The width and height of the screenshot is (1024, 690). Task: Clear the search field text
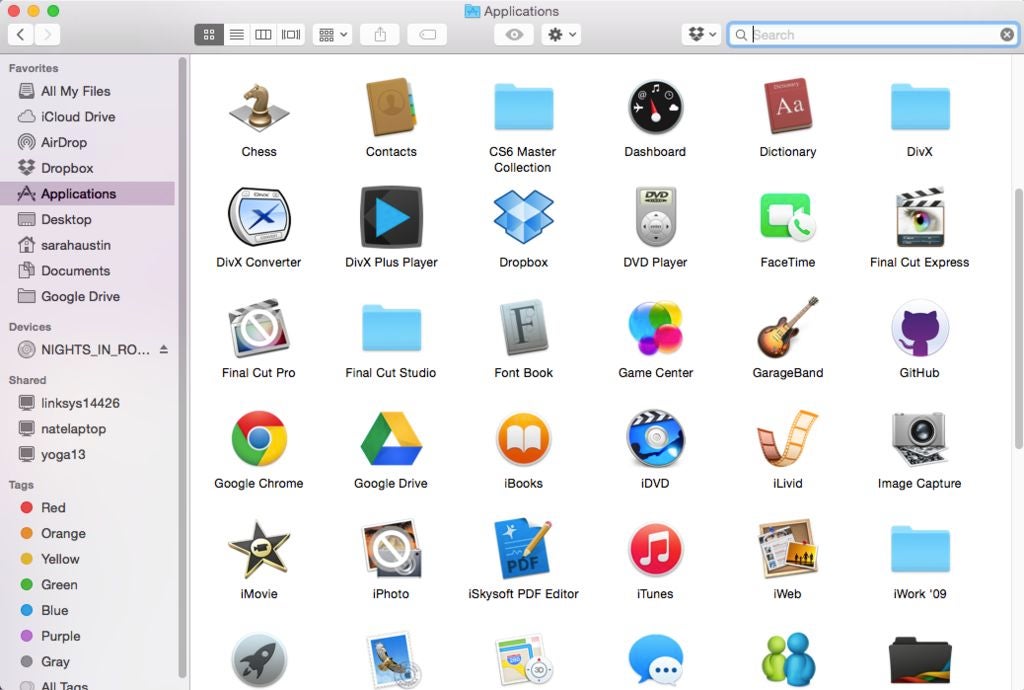point(1007,35)
